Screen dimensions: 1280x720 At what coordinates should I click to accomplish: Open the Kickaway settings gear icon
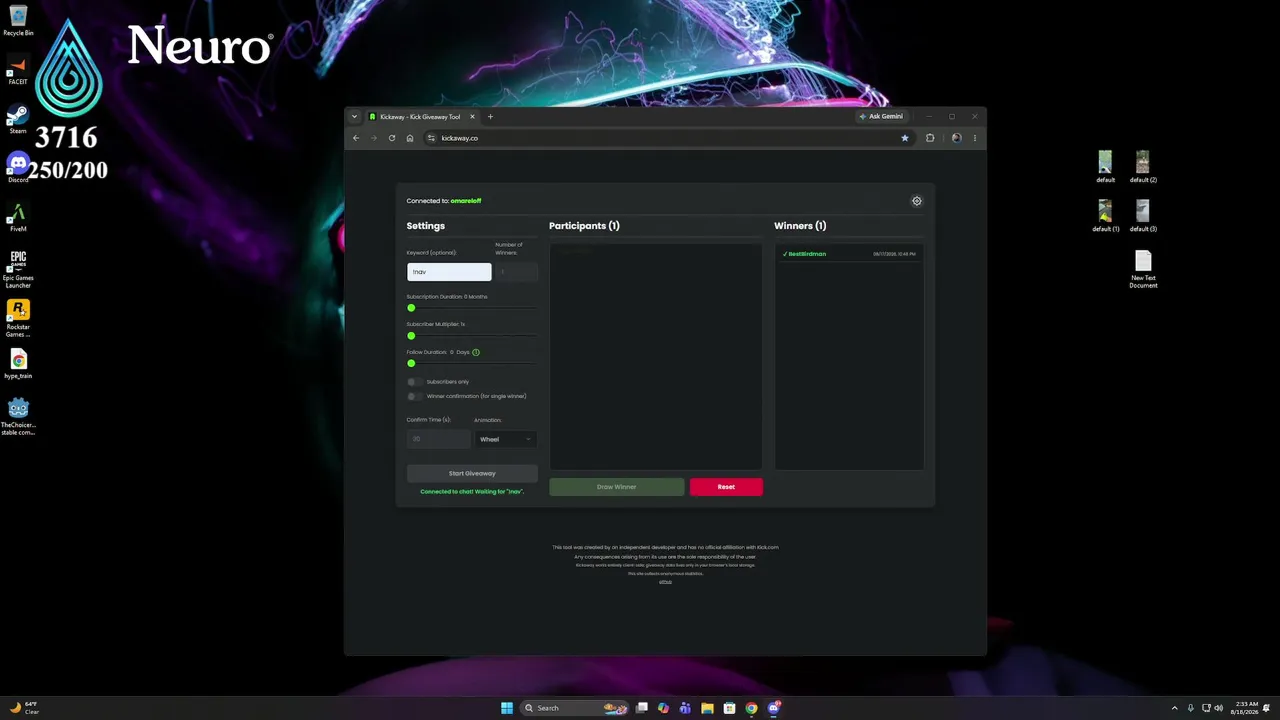(x=917, y=201)
